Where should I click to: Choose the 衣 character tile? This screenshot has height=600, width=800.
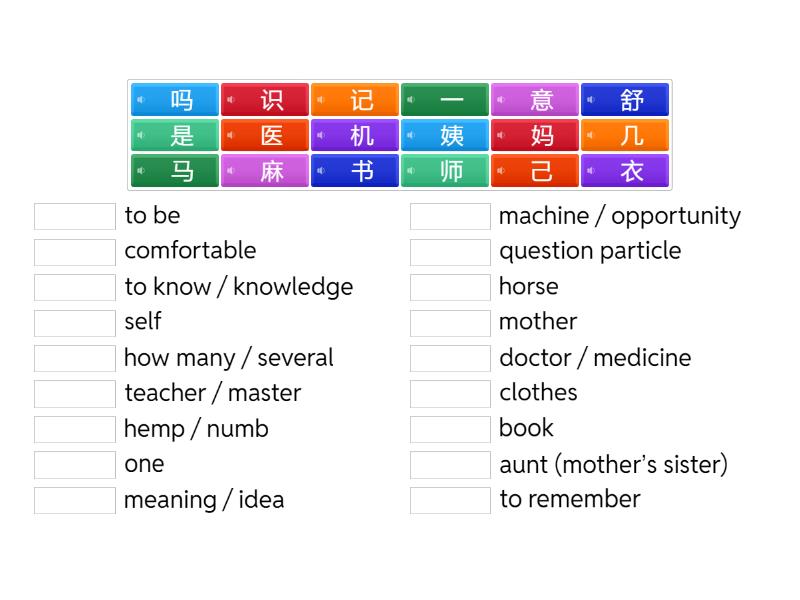click(631, 171)
